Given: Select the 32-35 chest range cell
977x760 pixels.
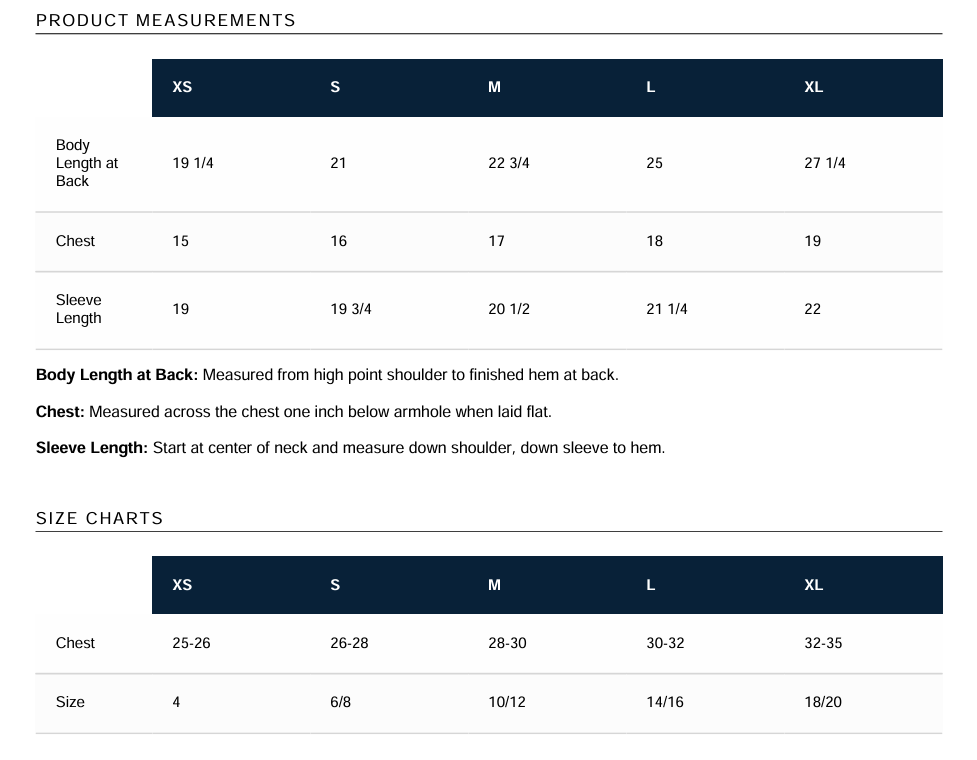Looking at the screenshot, I should (x=823, y=643).
